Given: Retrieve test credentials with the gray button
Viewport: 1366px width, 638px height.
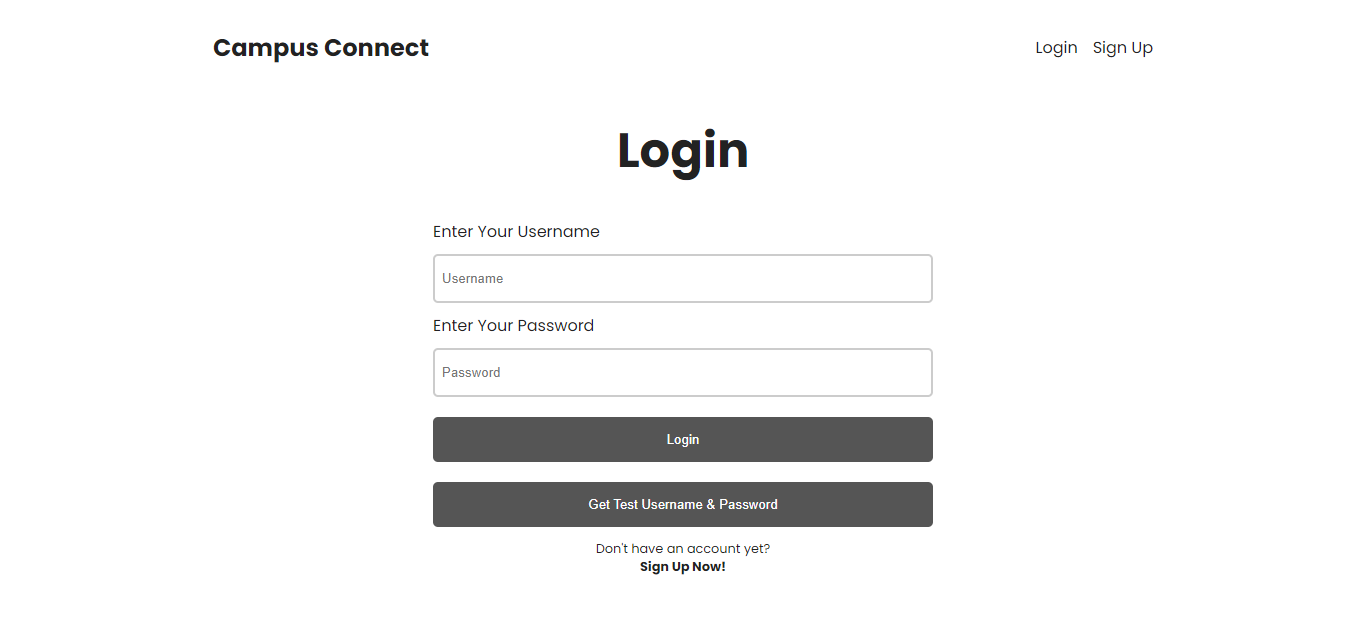Looking at the screenshot, I should [683, 504].
